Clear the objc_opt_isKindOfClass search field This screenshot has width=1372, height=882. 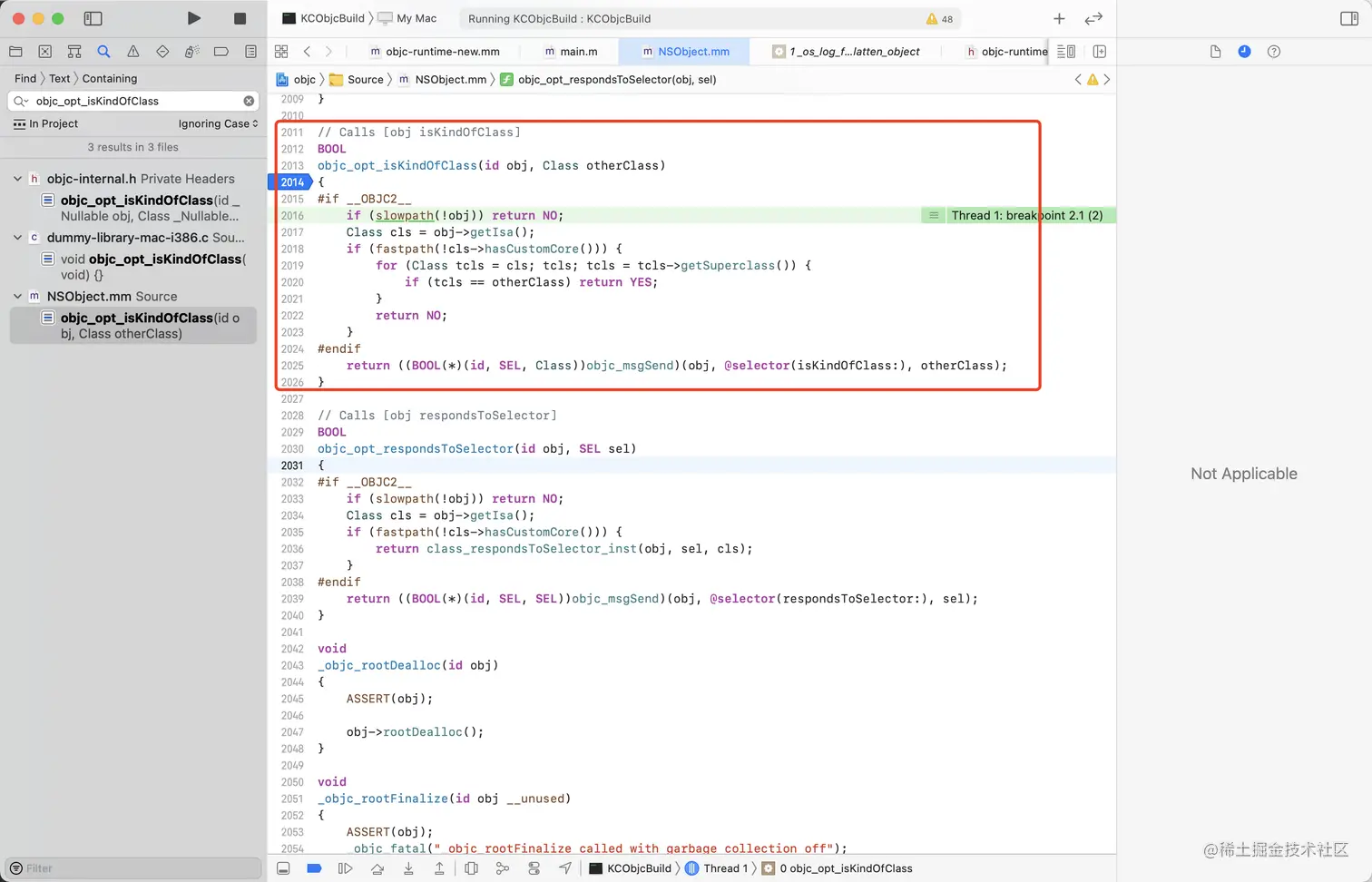point(249,101)
